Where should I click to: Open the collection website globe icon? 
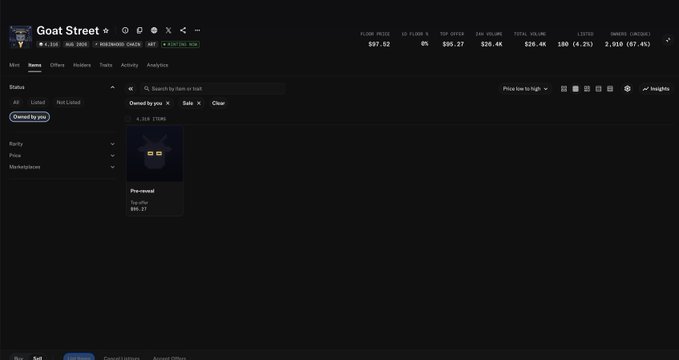(154, 30)
